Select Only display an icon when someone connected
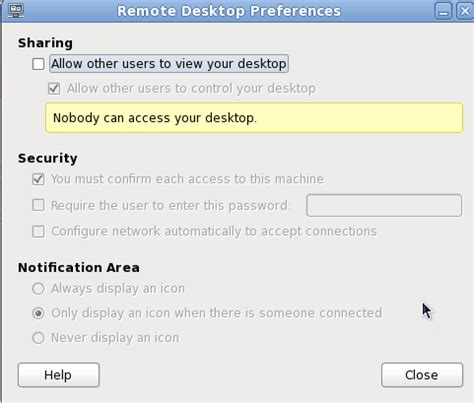This screenshot has height=403, width=474. [38, 313]
